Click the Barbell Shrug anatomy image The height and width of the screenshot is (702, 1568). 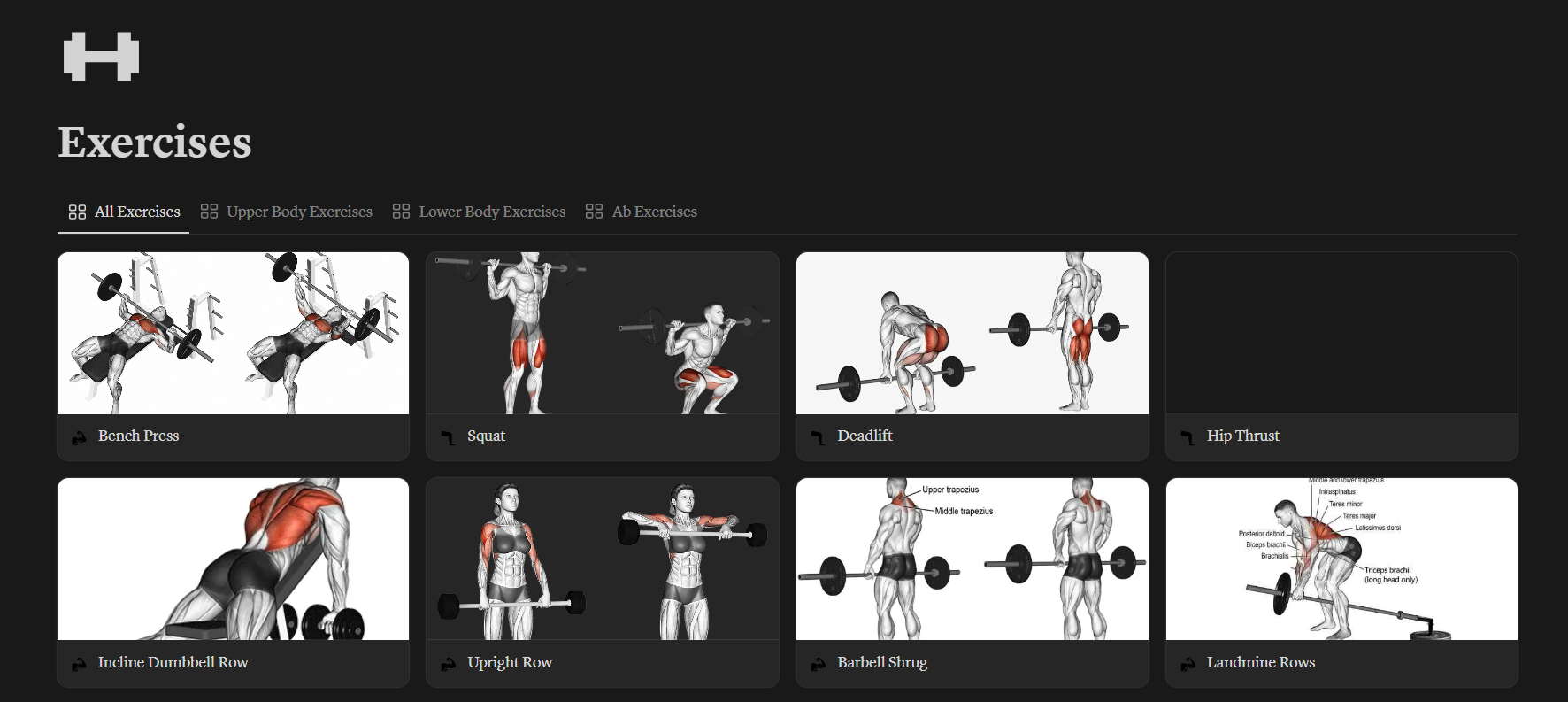[972, 559]
